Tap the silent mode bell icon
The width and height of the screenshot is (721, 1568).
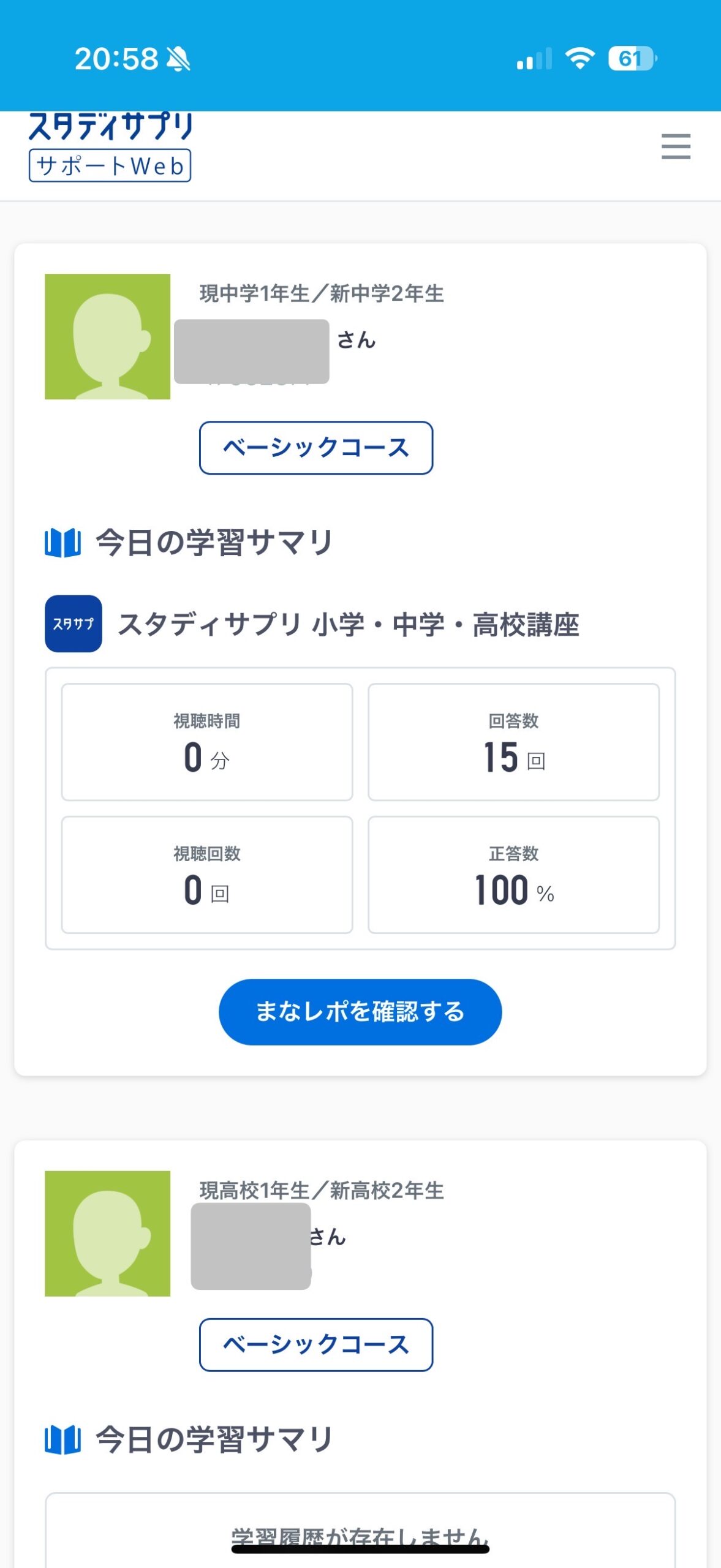[178, 59]
